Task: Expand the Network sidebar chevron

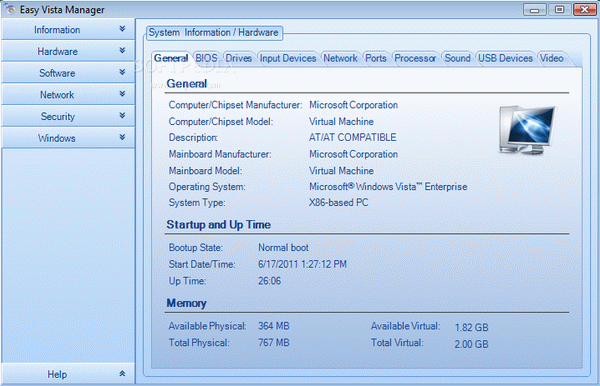Action: (x=122, y=94)
